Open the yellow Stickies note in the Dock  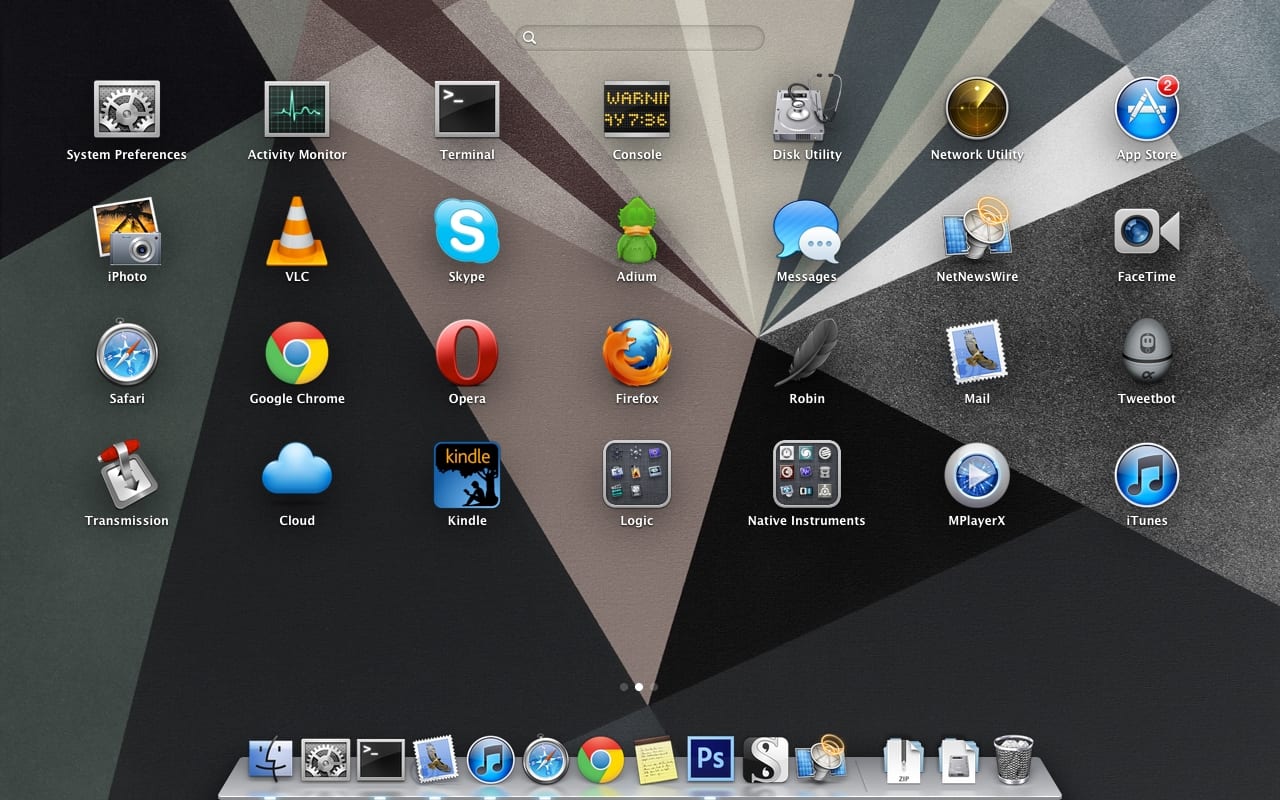pos(656,760)
